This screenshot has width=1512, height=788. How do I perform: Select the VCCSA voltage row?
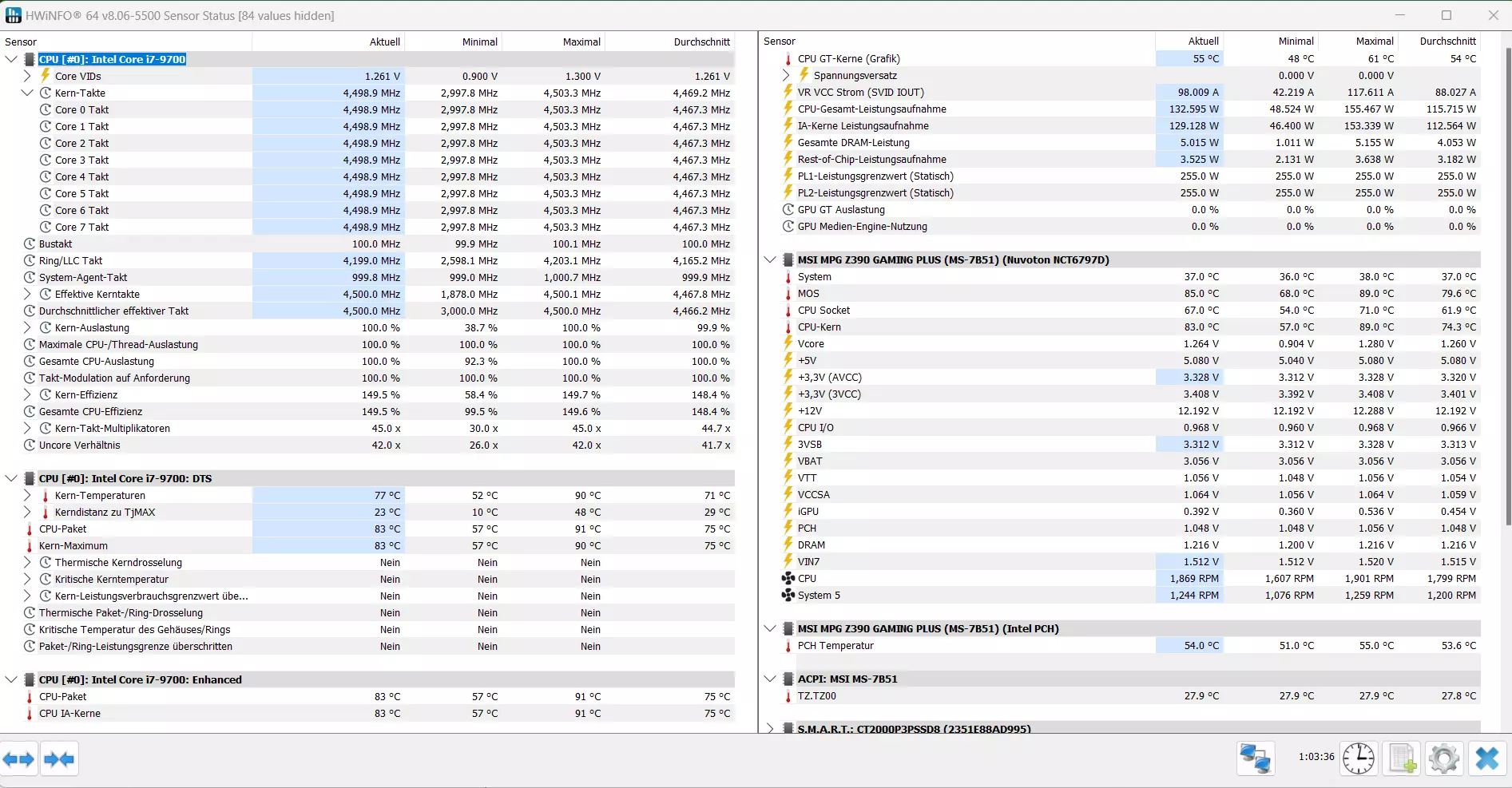(x=1130, y=494)
